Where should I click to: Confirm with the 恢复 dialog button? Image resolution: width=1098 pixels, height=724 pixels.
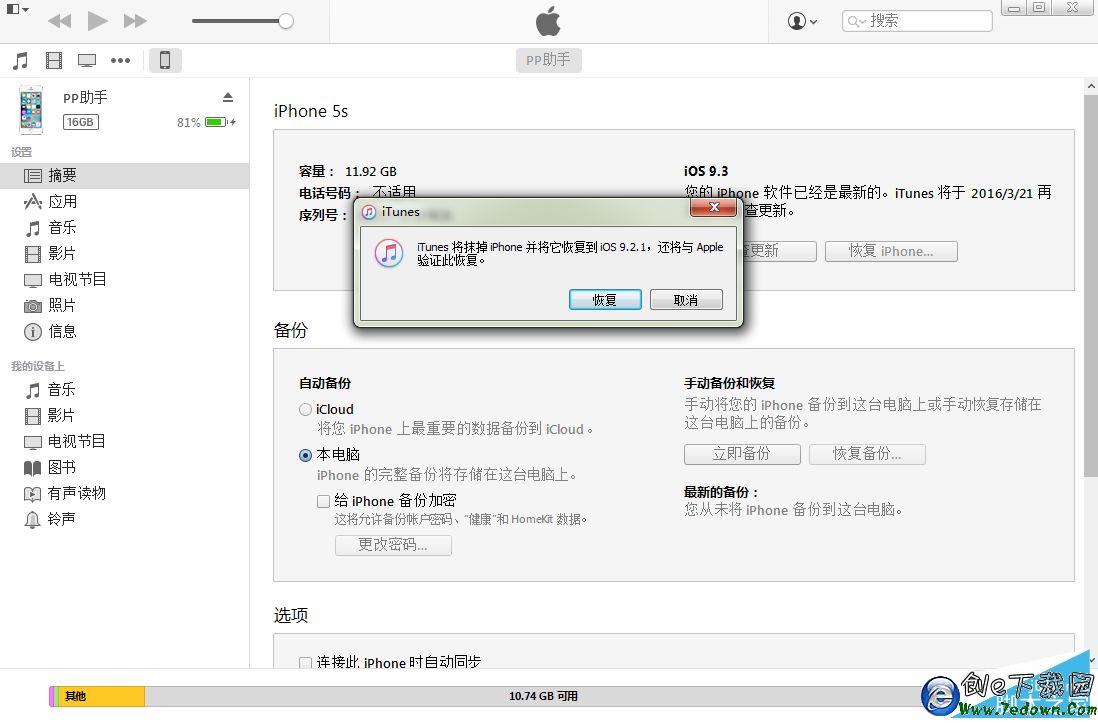[605, 300]
